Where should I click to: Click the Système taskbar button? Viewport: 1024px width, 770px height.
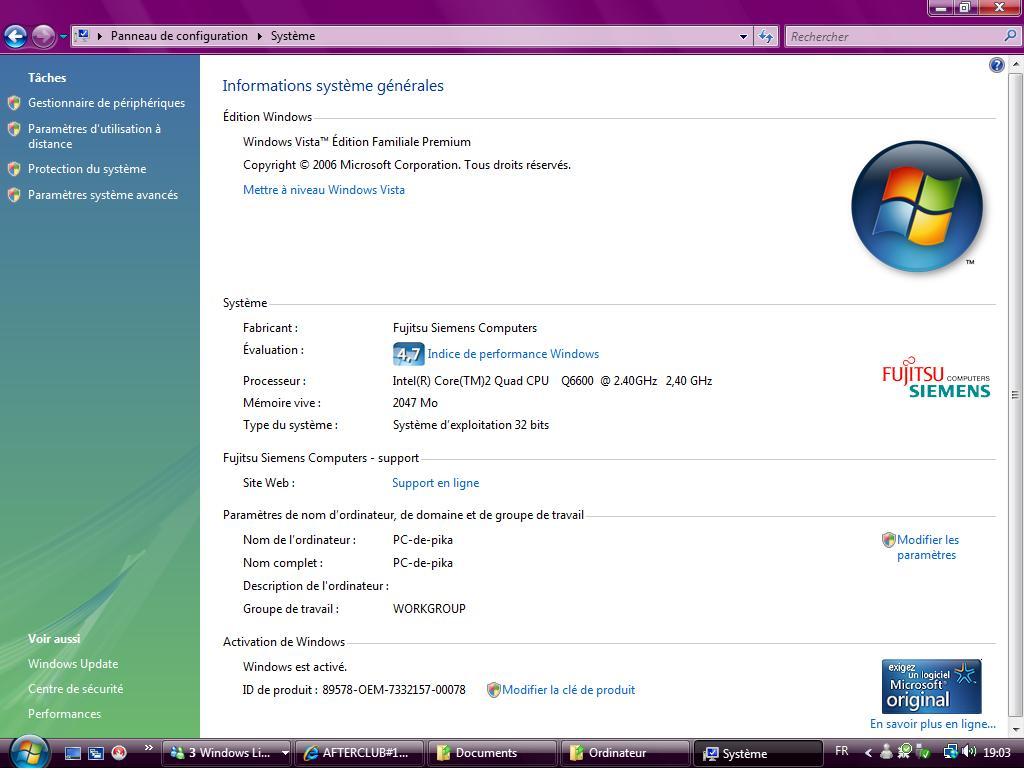pos(758,754)
